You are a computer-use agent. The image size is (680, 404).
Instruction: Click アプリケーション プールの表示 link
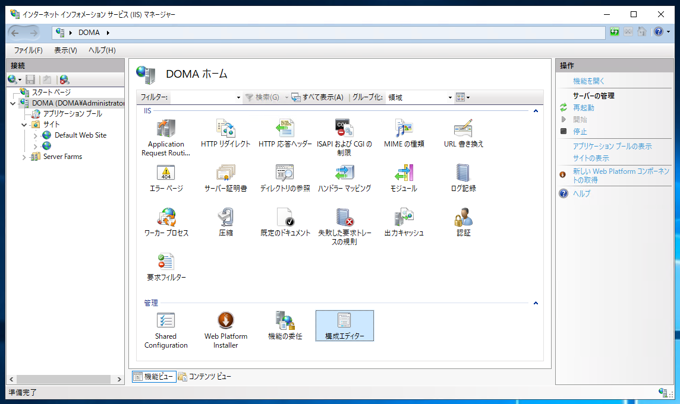(x=612, y=146)
